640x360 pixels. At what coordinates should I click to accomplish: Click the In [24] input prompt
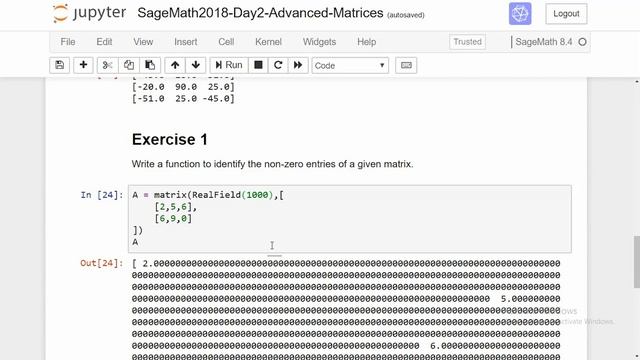[x=102, y=195]
